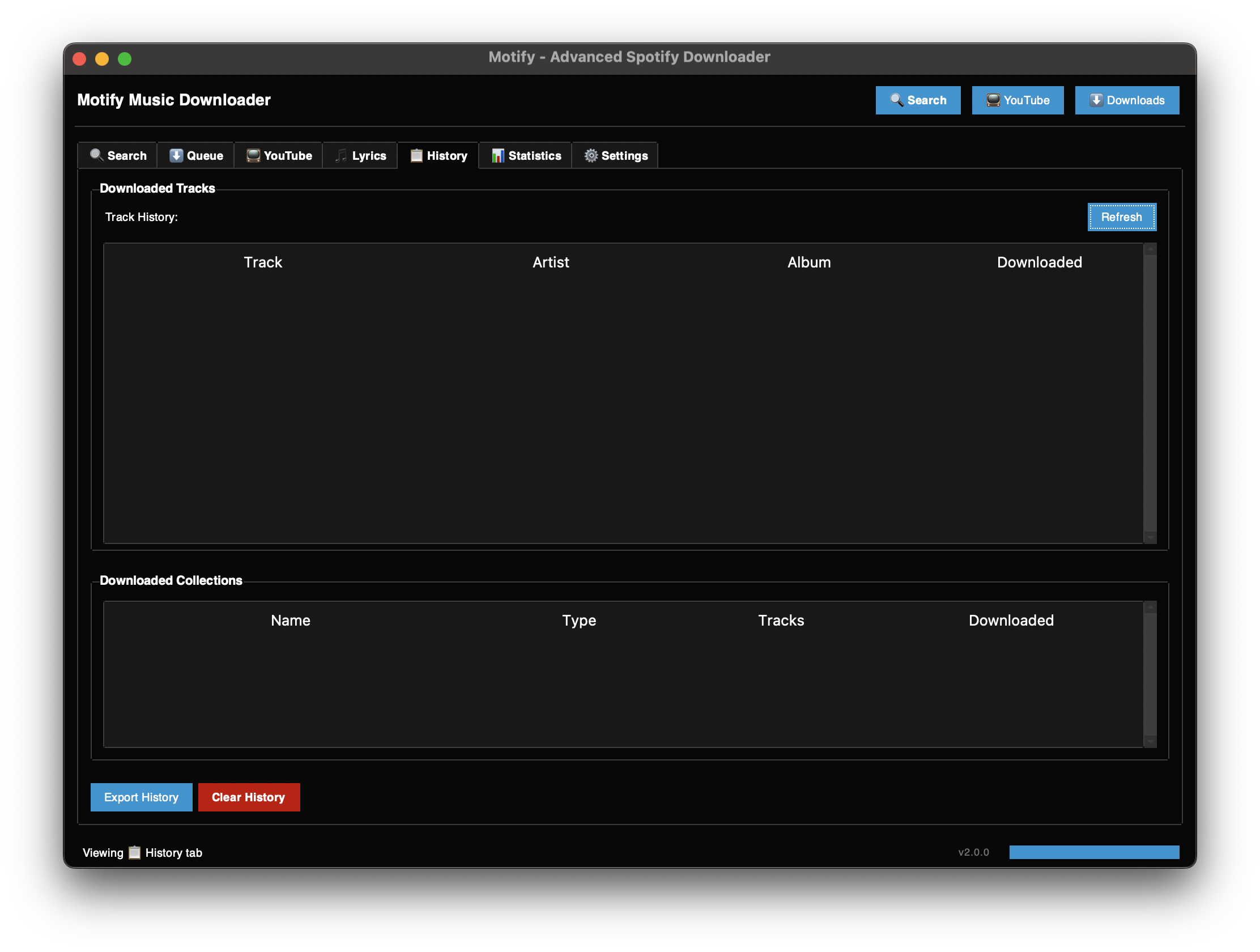Open the YouTube tab
Viewport: 1260px width, 952px height.
click(x=279, y=155)
